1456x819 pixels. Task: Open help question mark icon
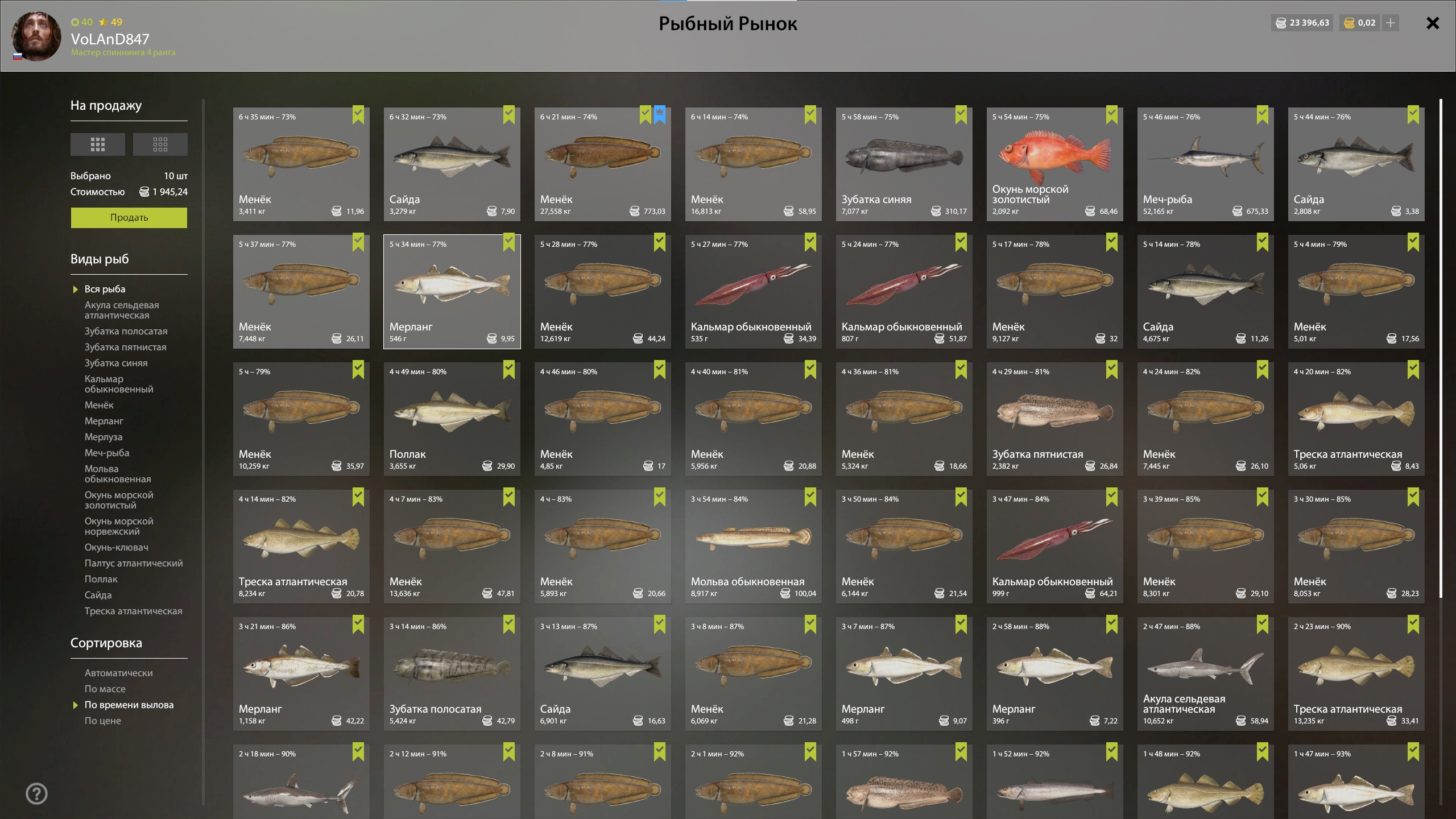coord(37,793)
